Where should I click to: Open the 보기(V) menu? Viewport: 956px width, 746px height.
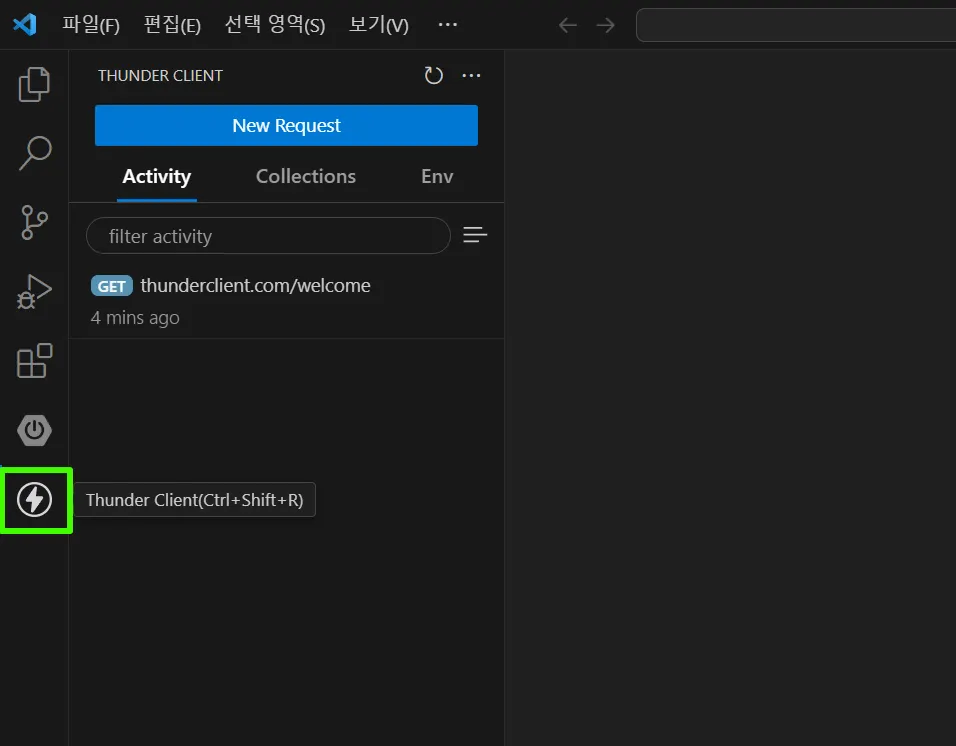tap(379, 25)
